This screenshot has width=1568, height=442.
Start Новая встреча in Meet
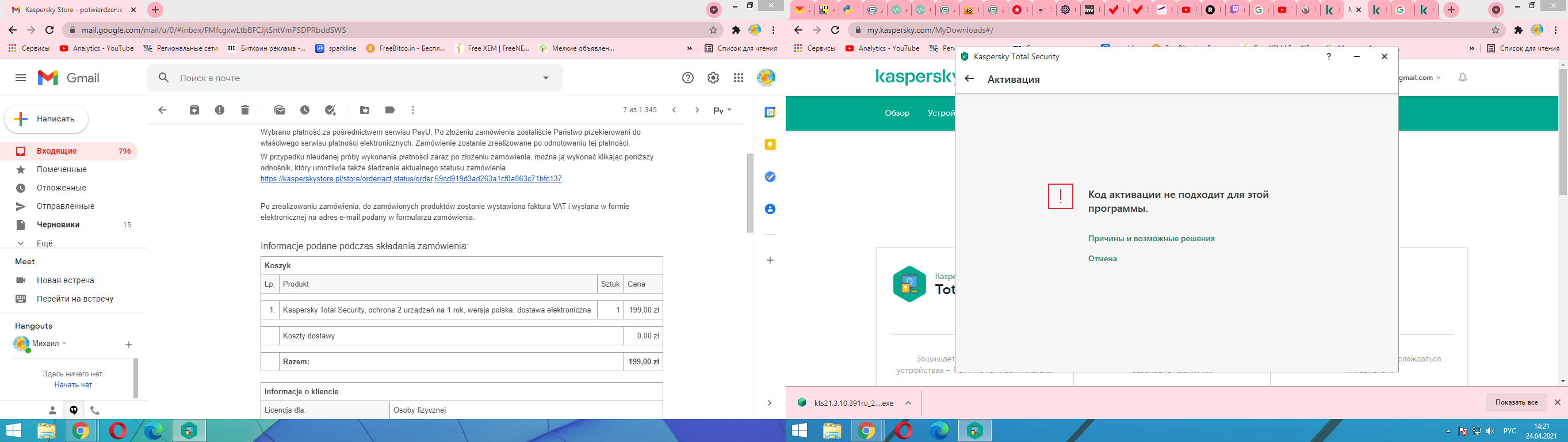65,280
